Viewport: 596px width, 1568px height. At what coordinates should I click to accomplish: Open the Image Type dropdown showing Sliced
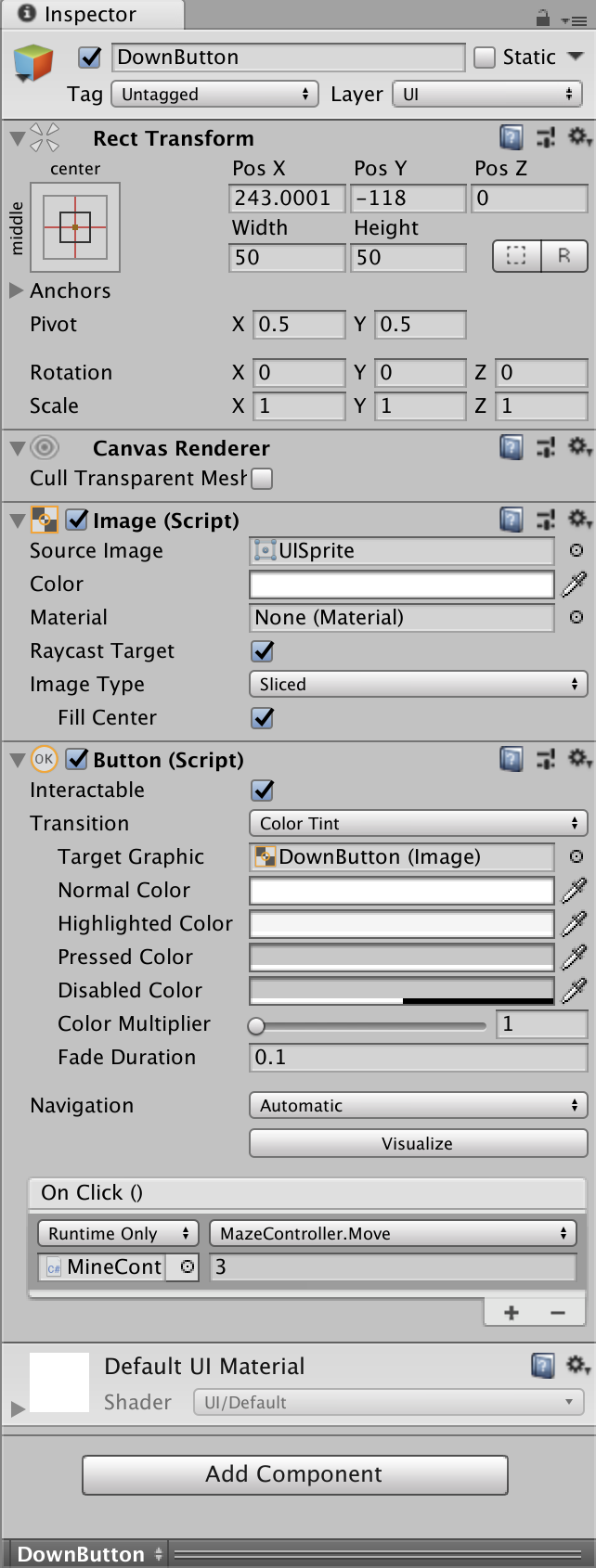(418, 684)
